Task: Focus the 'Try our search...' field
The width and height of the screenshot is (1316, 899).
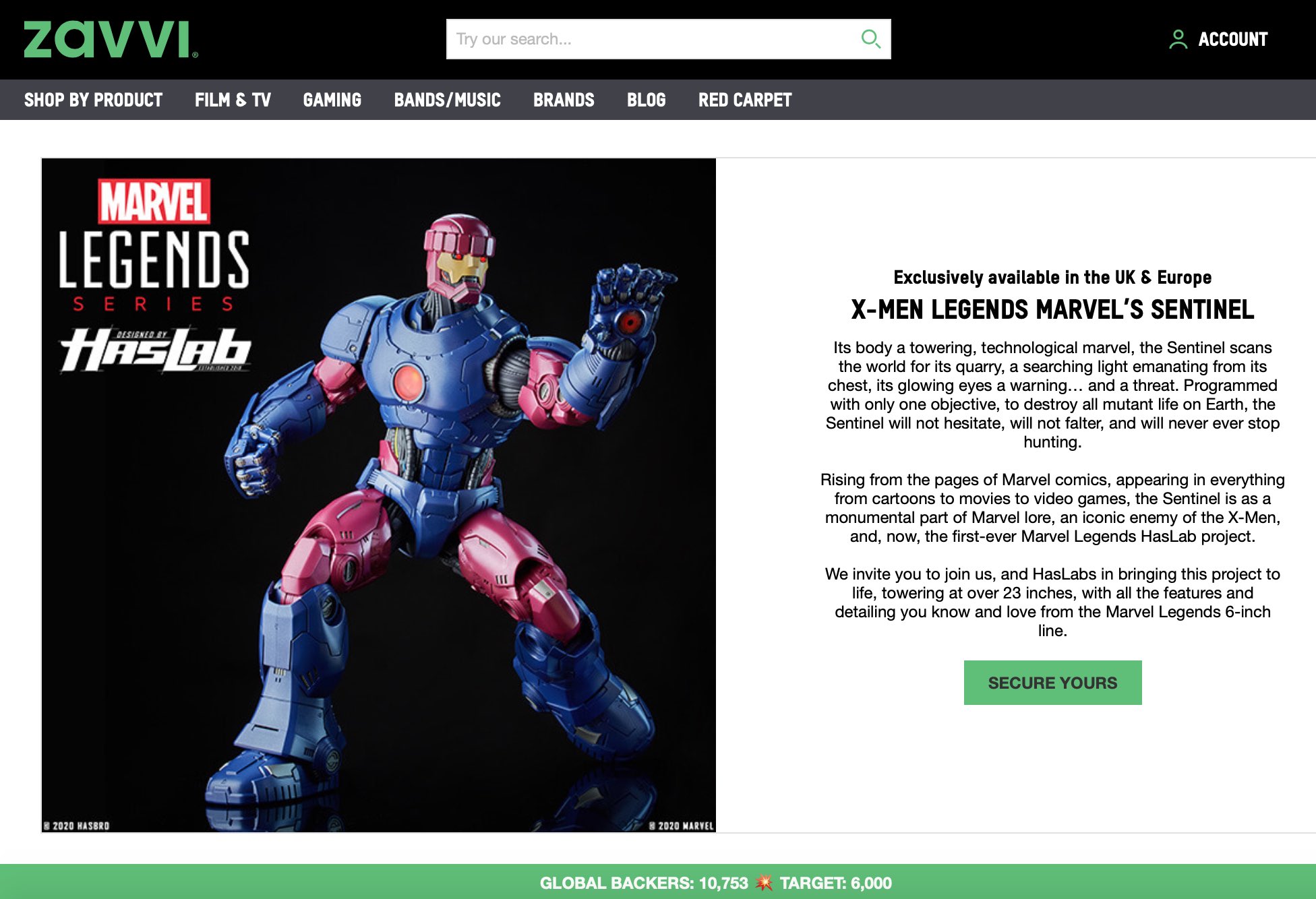Action: click(668, 39)
